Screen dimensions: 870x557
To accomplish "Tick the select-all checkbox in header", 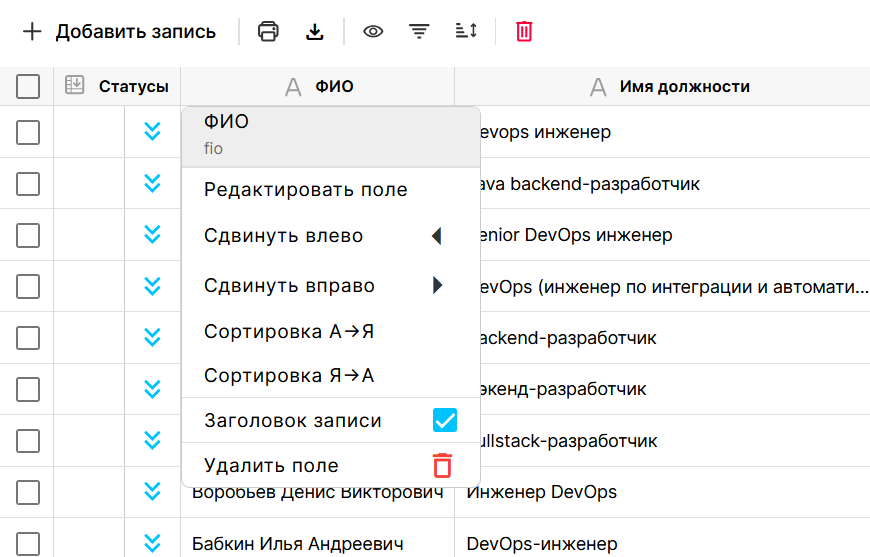I will (28, 87).
